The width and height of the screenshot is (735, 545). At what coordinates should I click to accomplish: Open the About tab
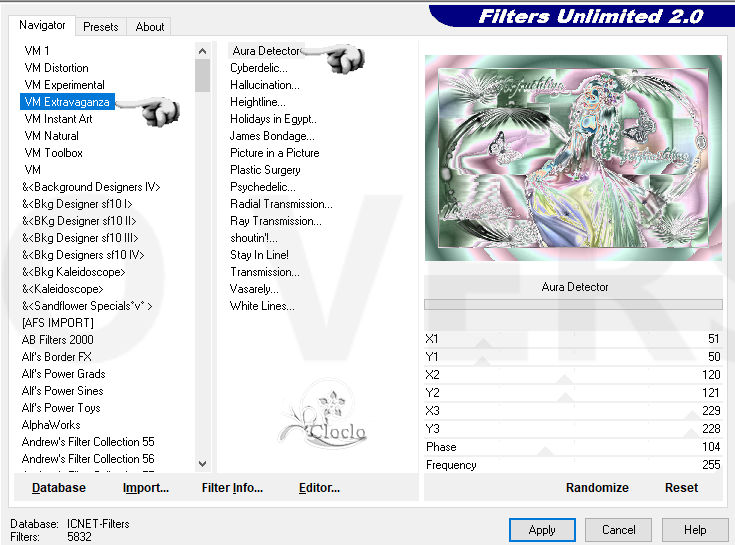pyautogui.click(x=150, y=27)
